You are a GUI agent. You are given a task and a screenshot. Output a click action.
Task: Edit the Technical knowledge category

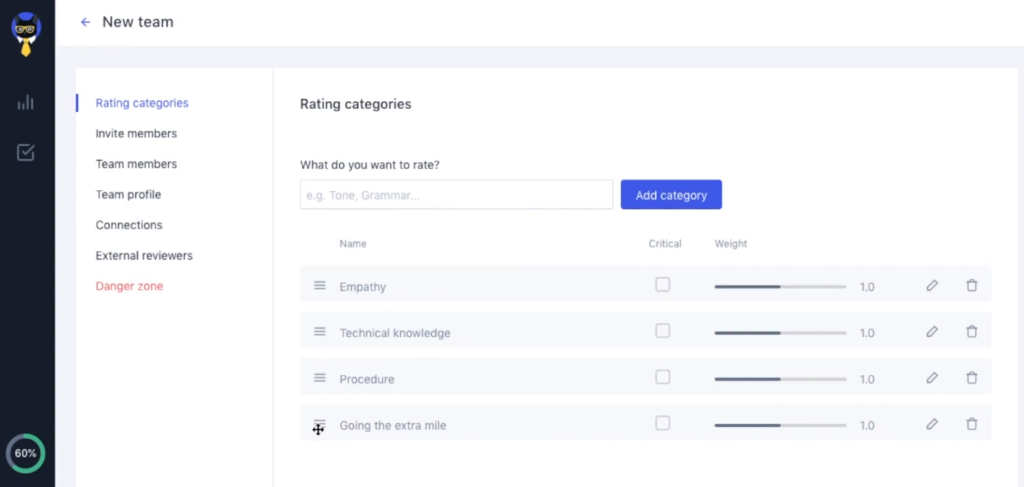point(932,332)
